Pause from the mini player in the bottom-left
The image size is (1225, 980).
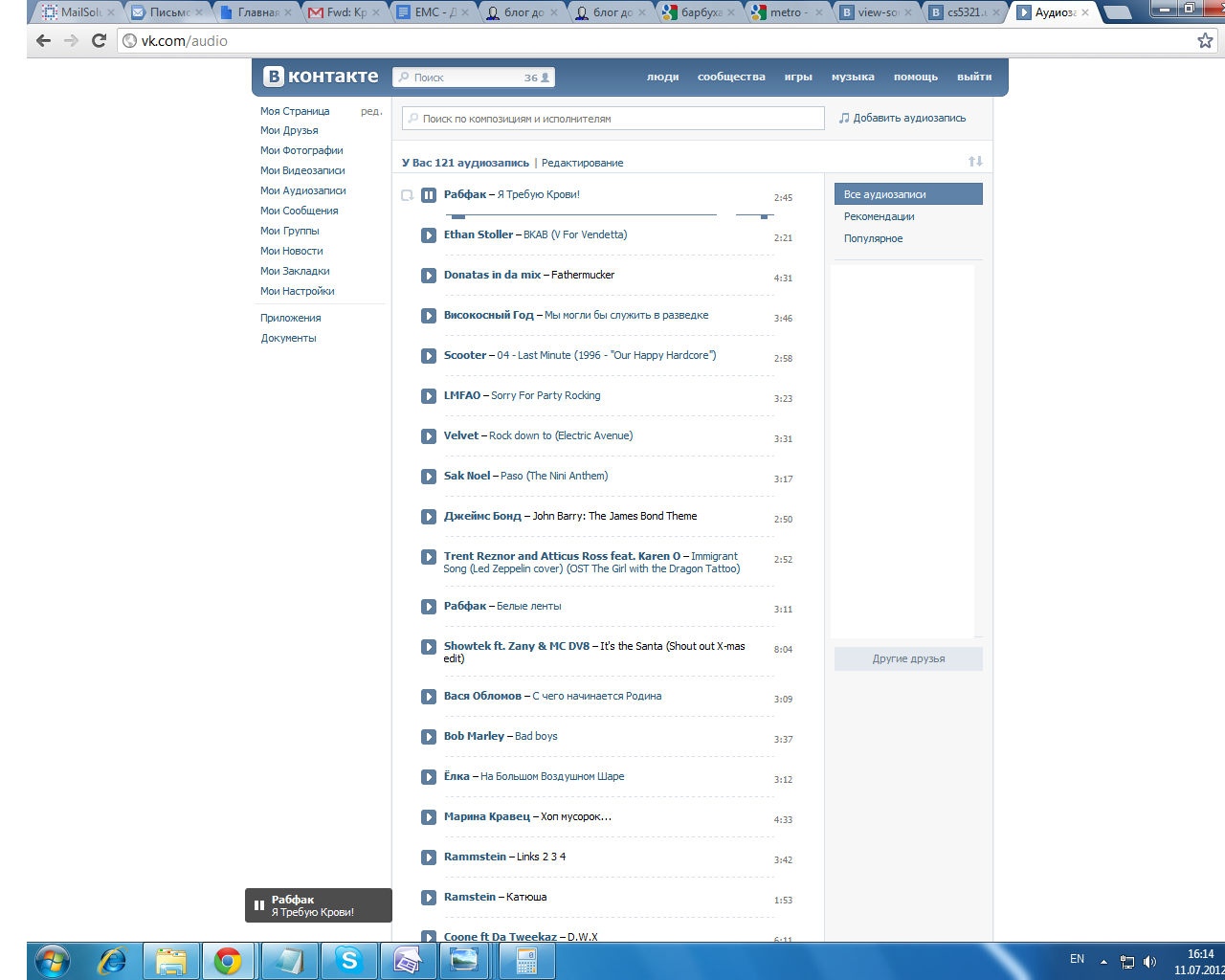258,905
